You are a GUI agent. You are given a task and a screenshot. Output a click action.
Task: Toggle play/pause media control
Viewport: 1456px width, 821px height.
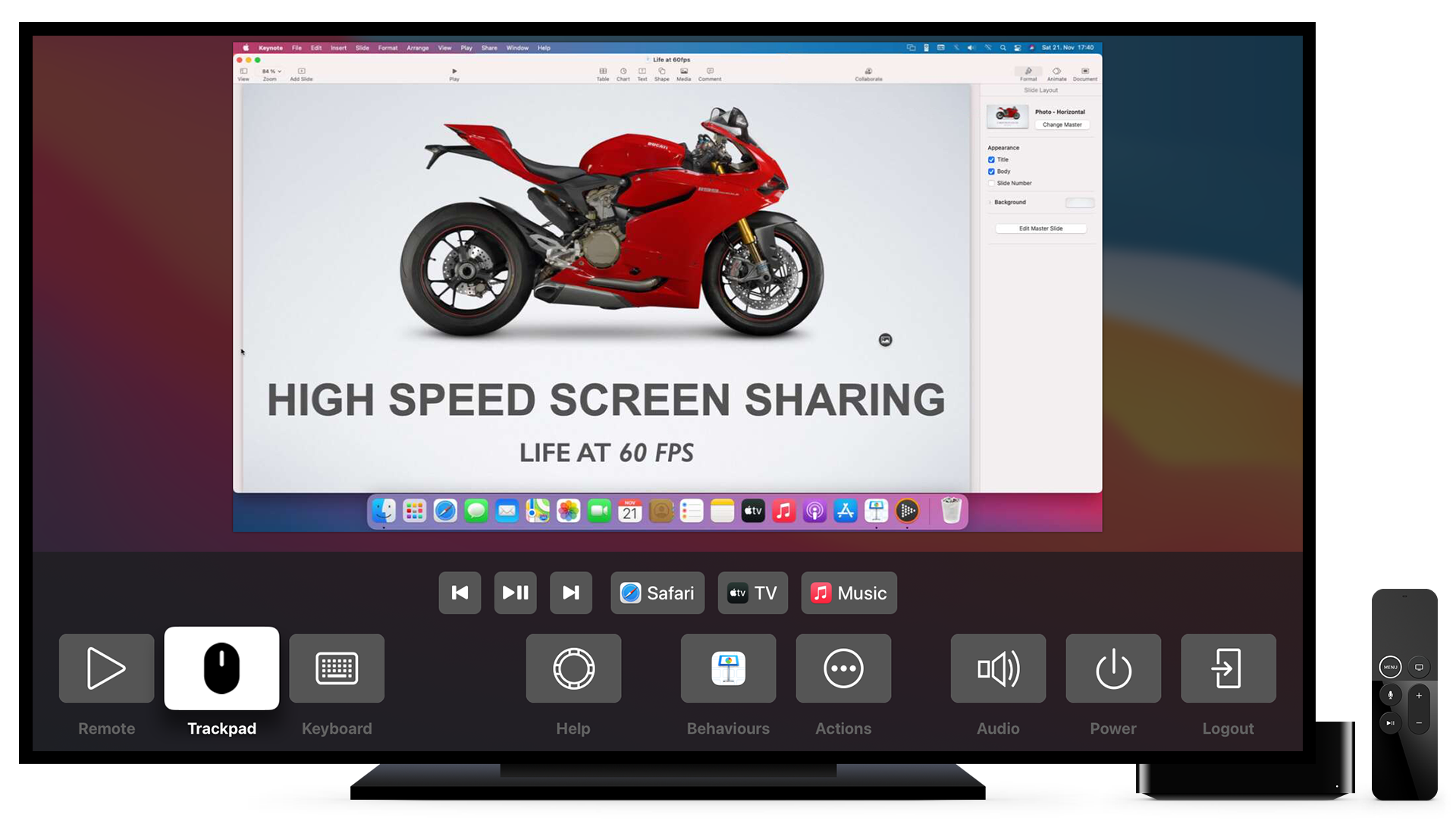point(516,593)
